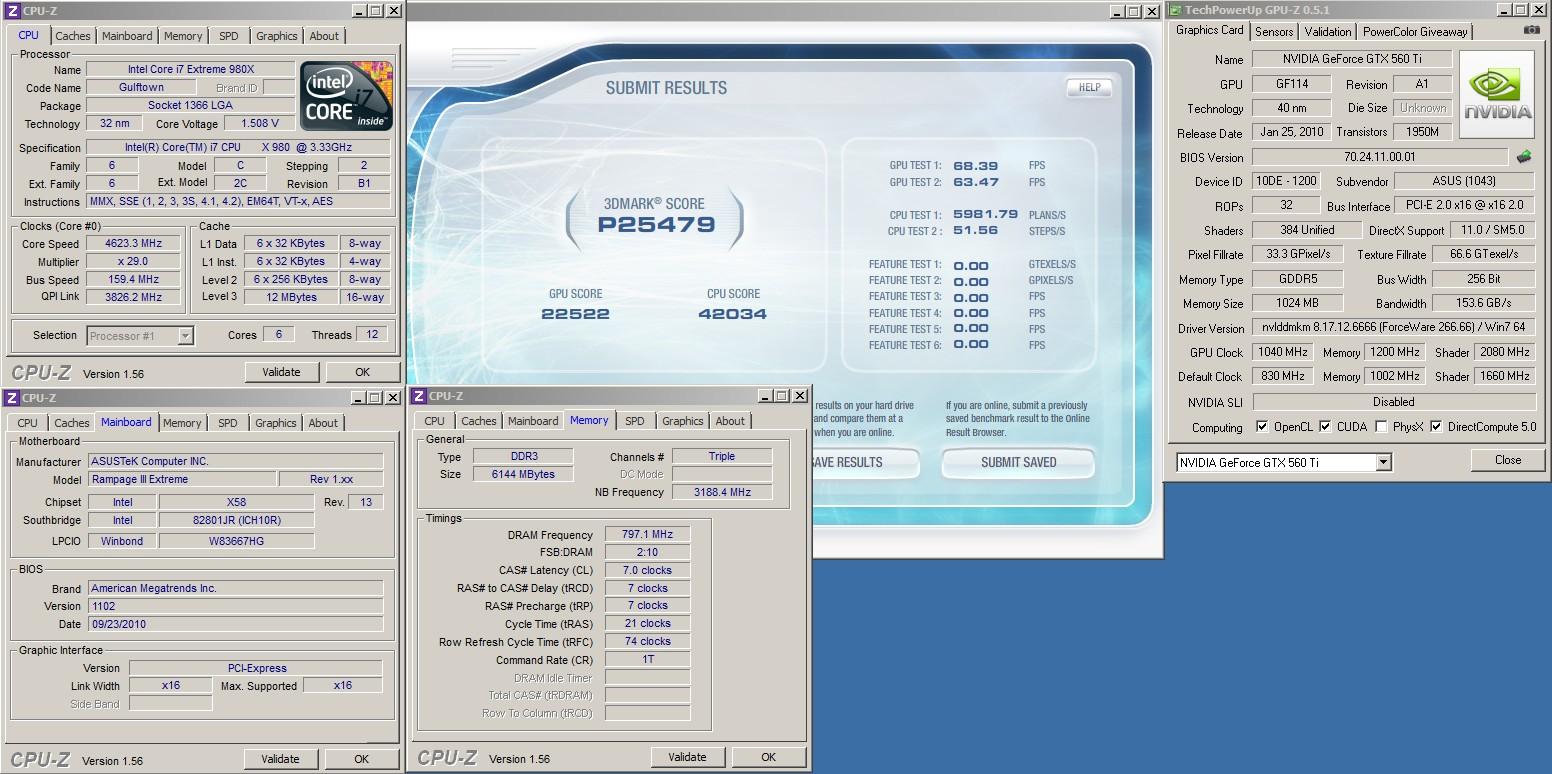Click OK in the top CPU-Z window
Viewport: 1552px width, 774px height.
point(362,372)
